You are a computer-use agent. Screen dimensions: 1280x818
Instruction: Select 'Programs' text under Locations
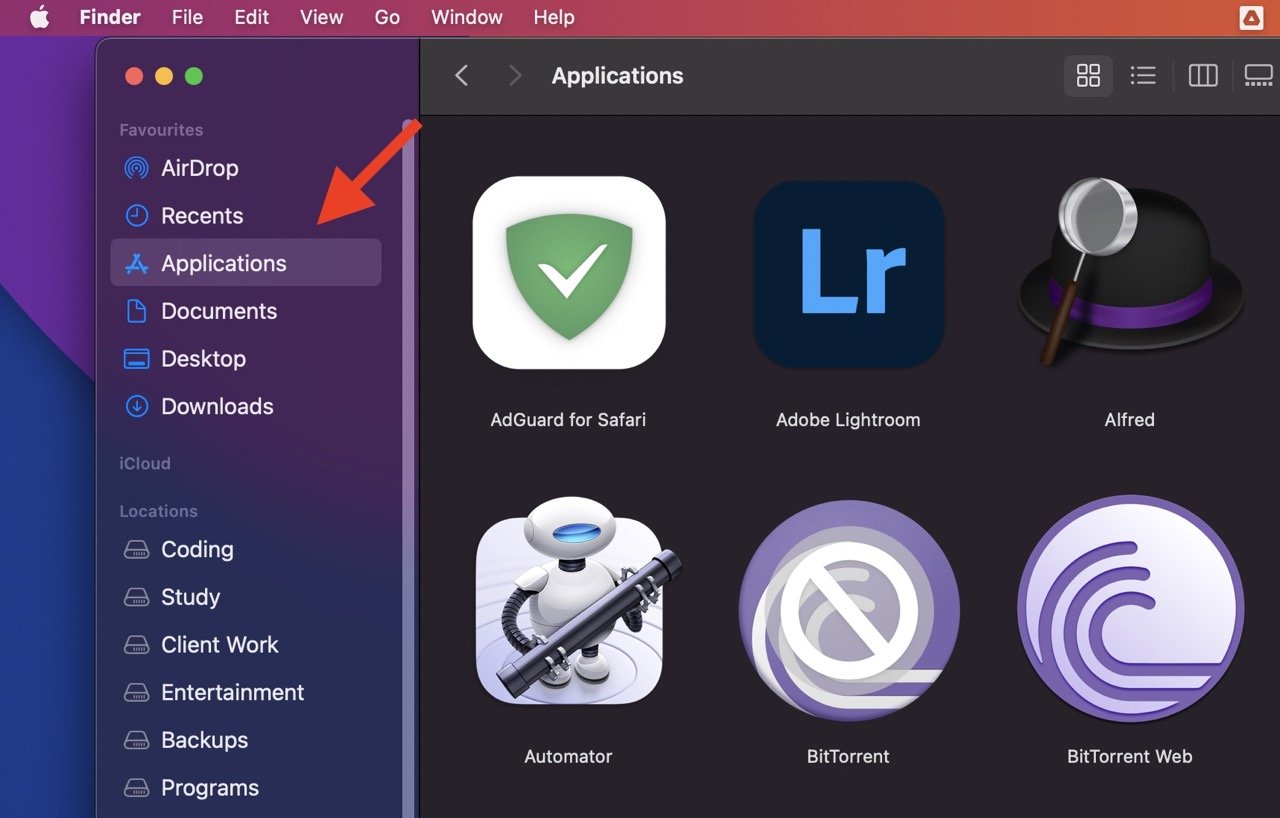210,788
